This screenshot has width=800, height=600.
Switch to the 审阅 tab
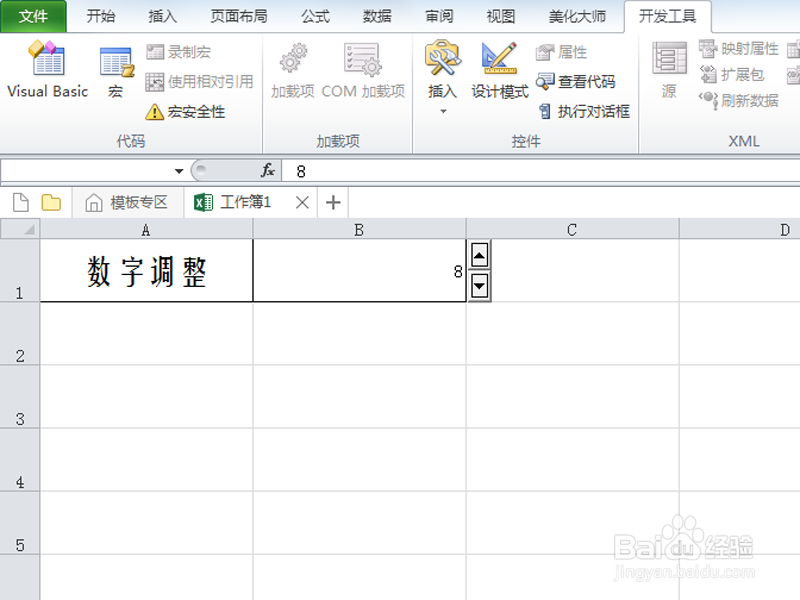(439, 16)
